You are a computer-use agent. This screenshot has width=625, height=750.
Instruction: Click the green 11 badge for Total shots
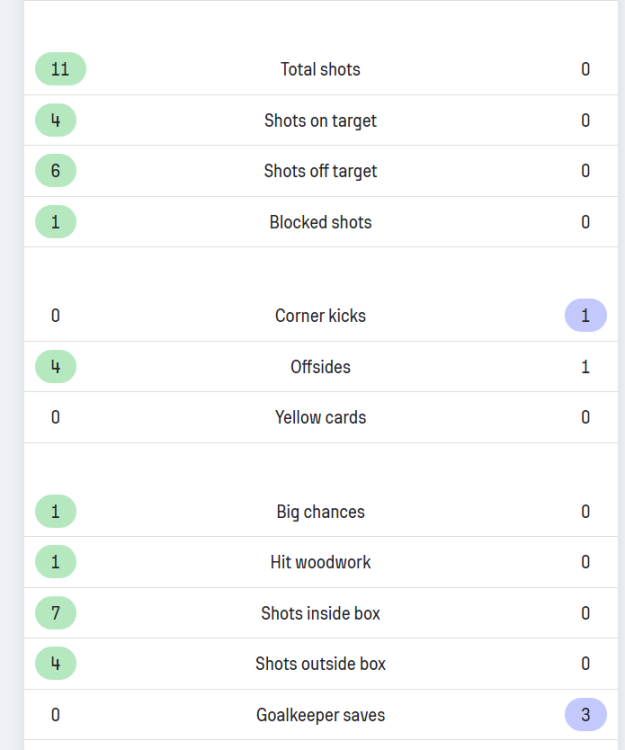(x=60, y=69)
